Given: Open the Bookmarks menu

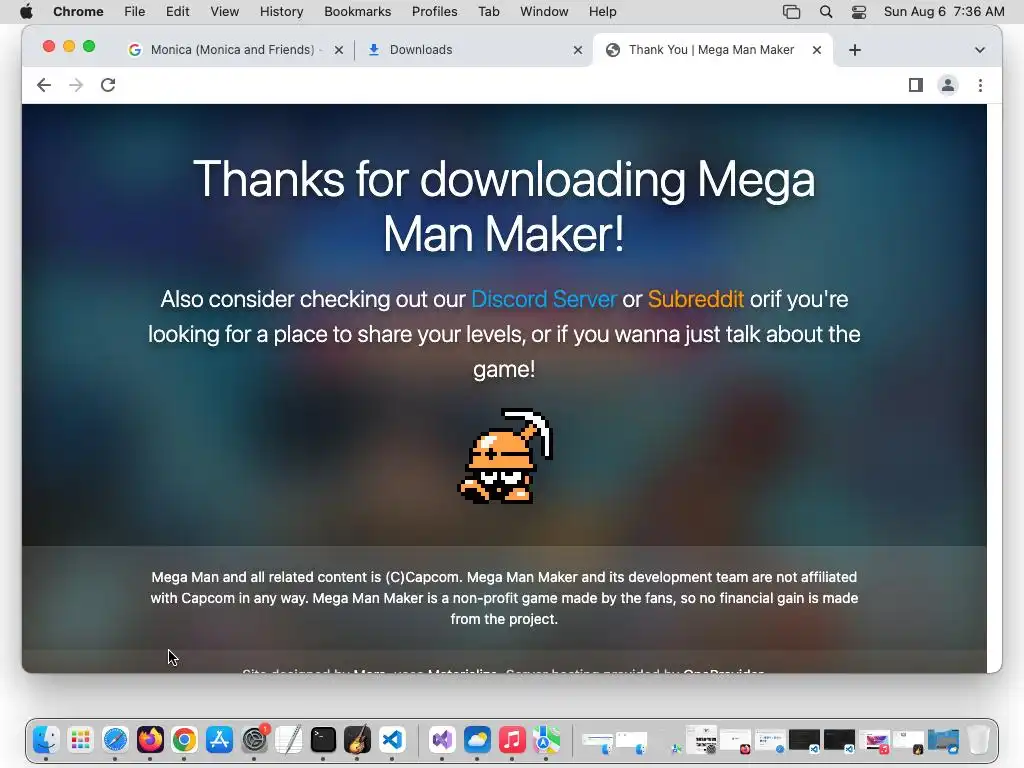Looking at the screenshot, I should click(x=357, y=12).
